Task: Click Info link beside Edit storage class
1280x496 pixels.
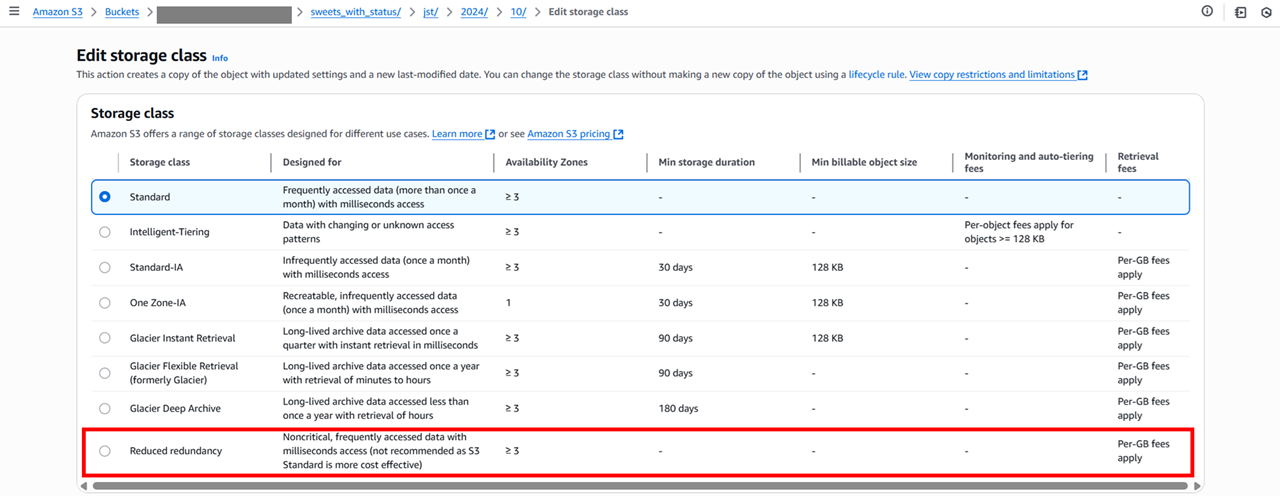Action: [x=220, y=58]
